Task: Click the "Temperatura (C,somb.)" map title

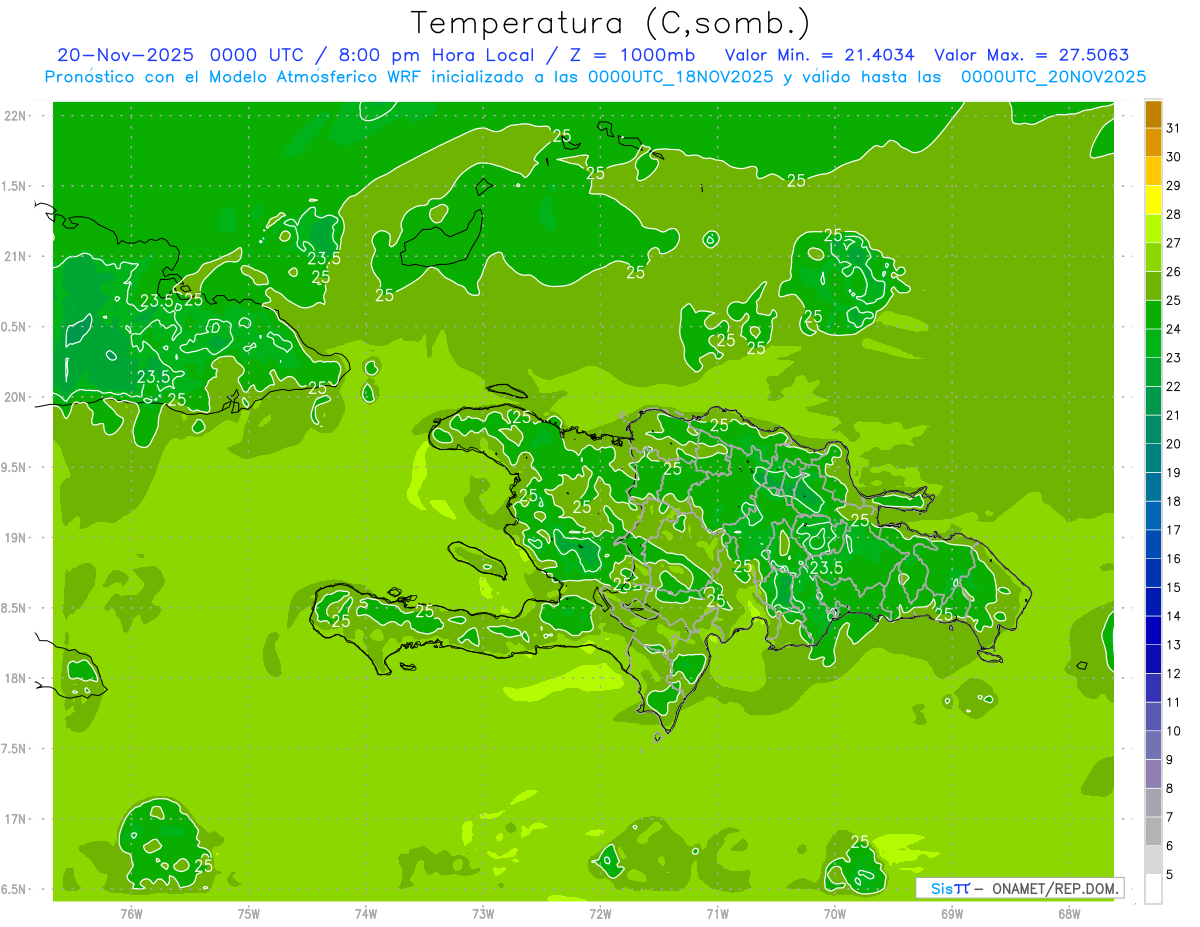Action: pyautogui.click(x=610, y=23)
